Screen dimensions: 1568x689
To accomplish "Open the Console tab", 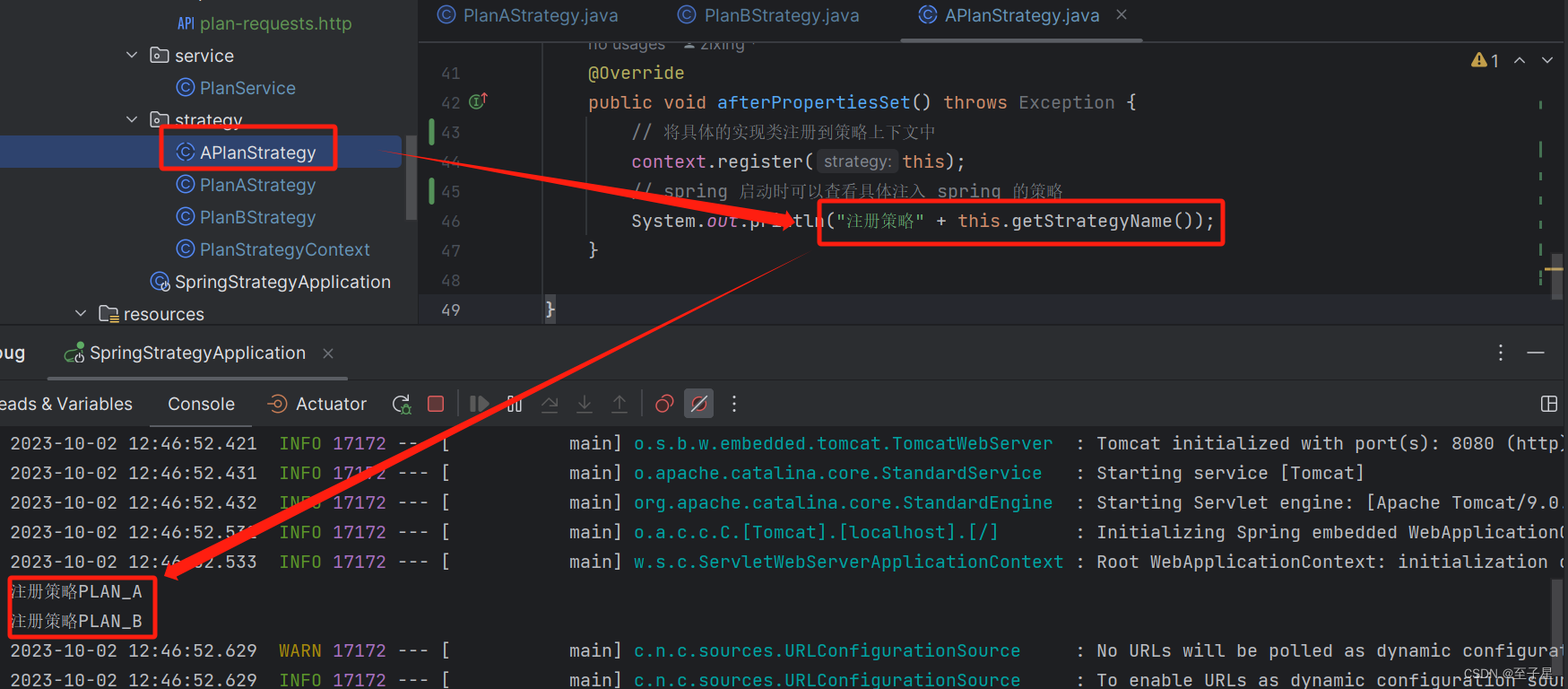I will pos(202,405).
